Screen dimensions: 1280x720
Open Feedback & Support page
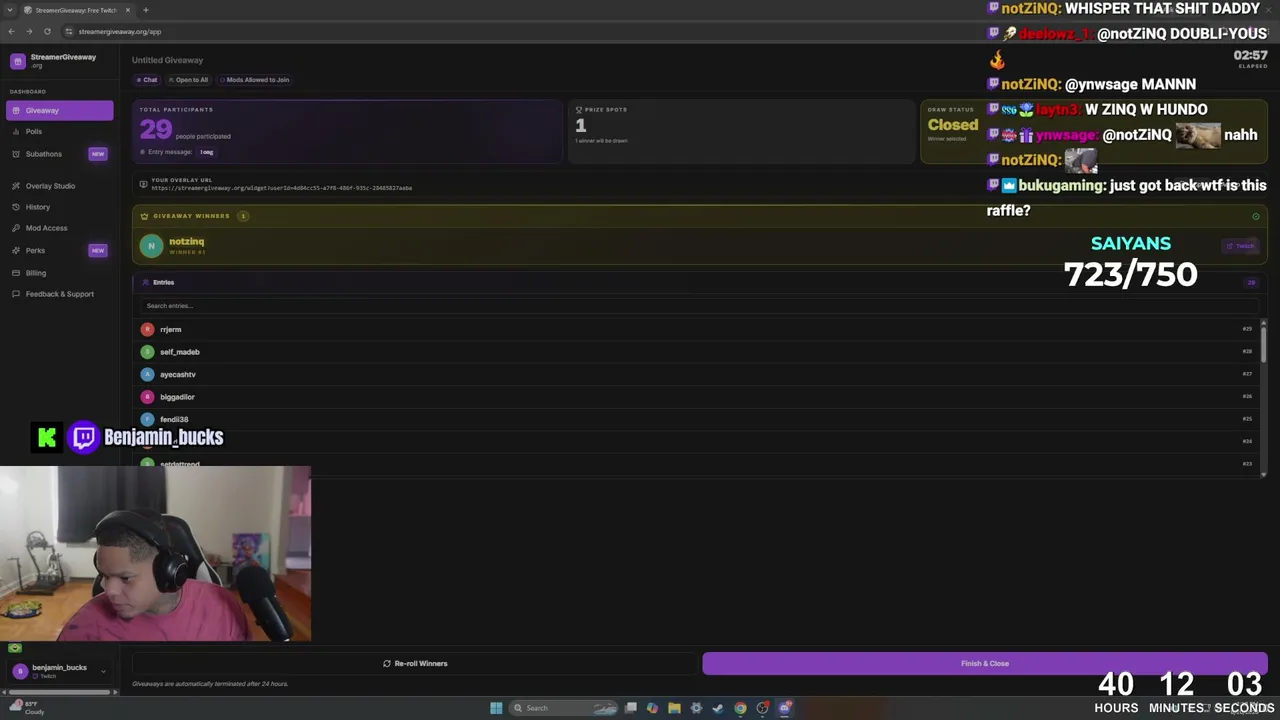coord(59,294)
